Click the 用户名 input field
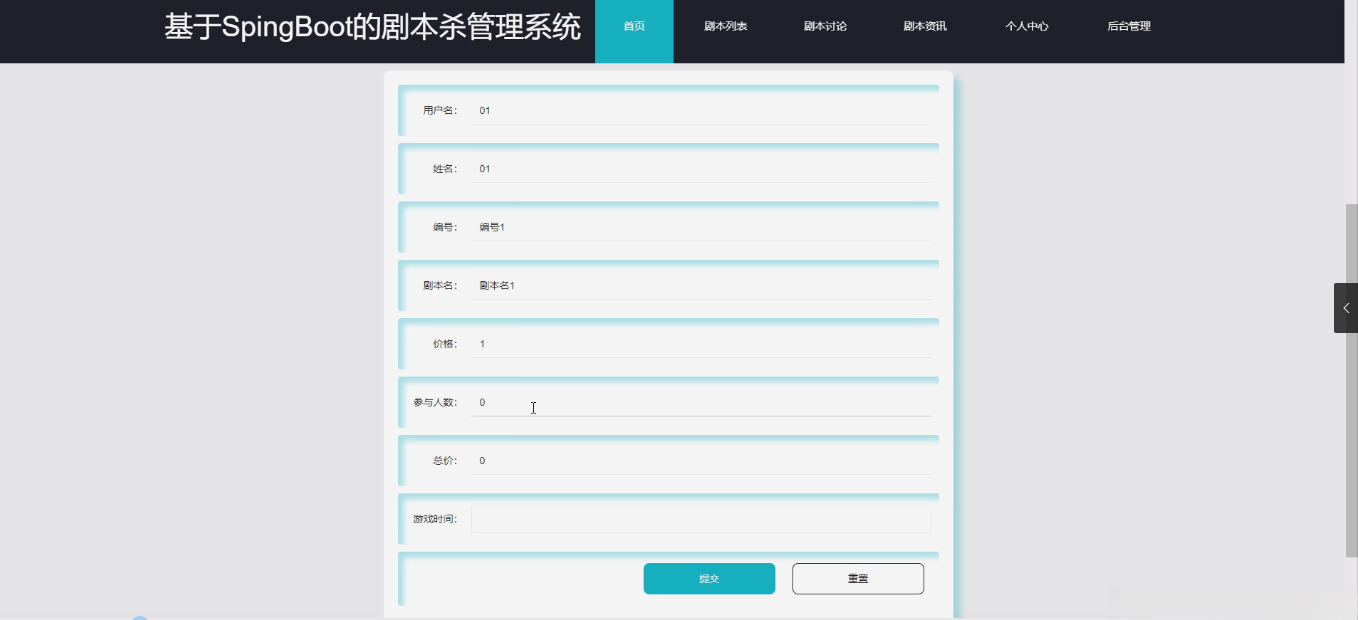The image size is (1358, 620). point(700,110)
